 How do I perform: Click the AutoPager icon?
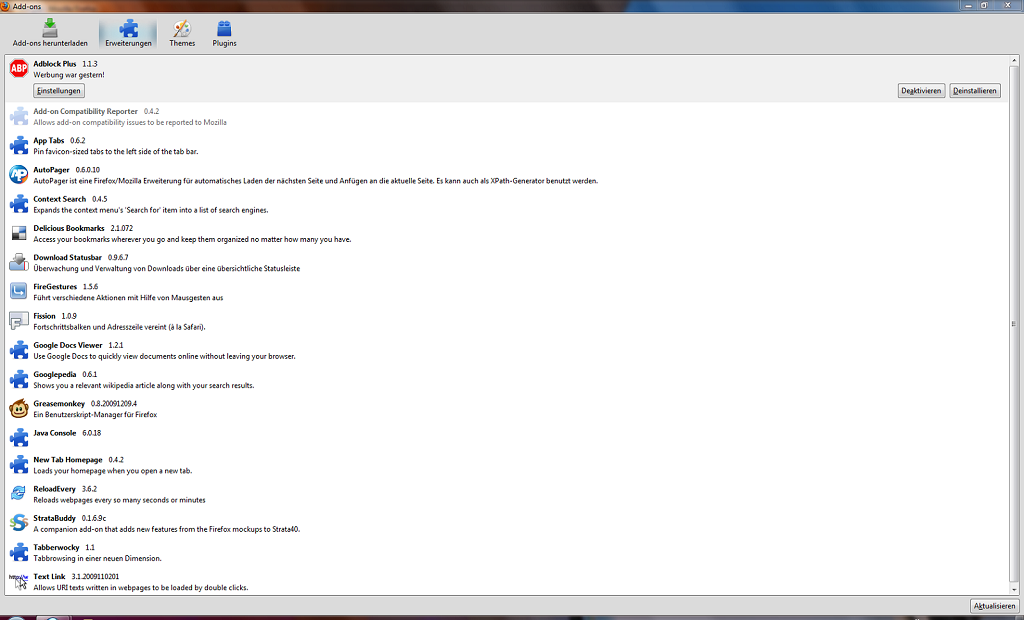(x=19, y=174)
